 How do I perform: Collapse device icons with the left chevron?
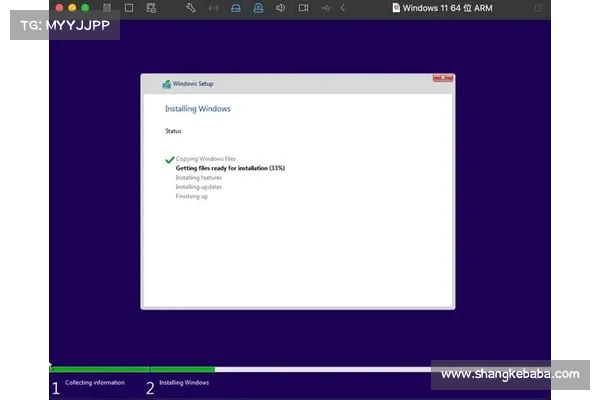[343, 8]
